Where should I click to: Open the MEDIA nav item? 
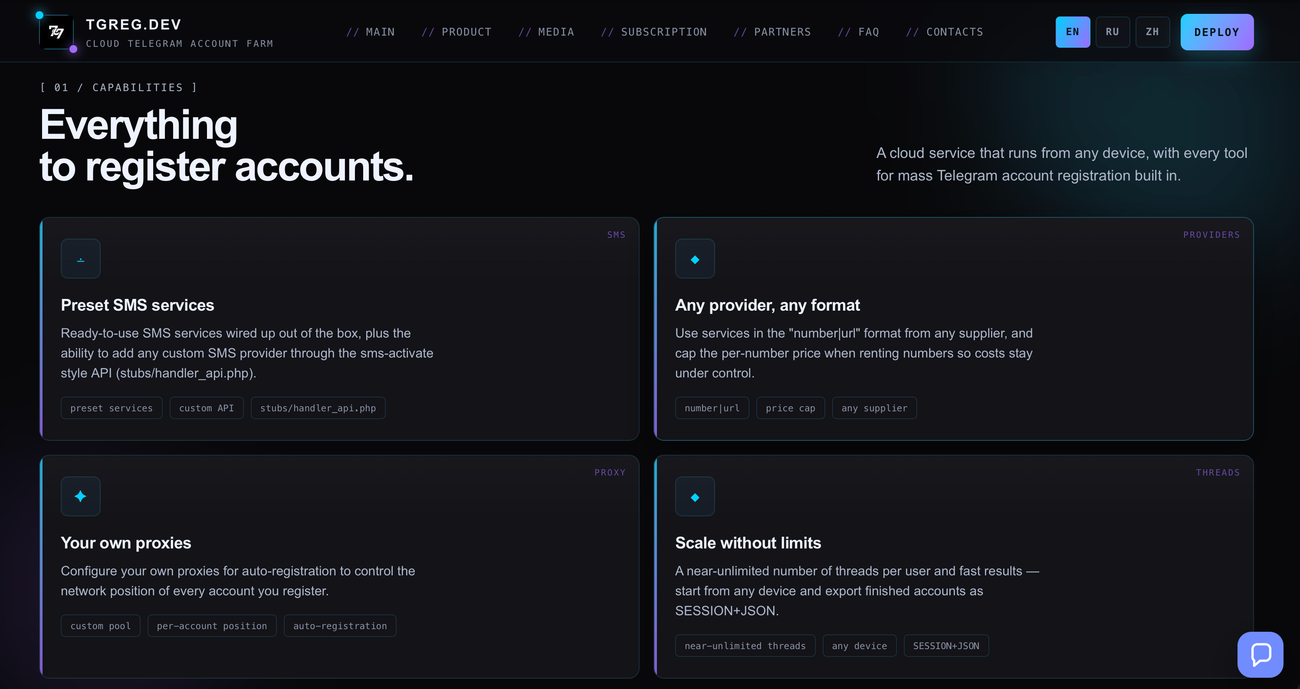[x=547, y=32]
